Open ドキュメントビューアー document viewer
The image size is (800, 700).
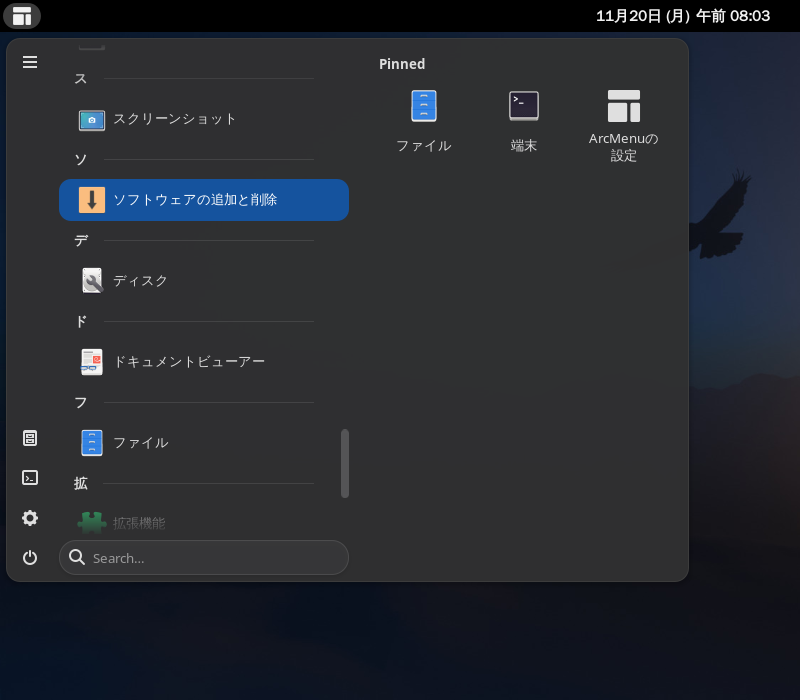click(x=204, y=362)
